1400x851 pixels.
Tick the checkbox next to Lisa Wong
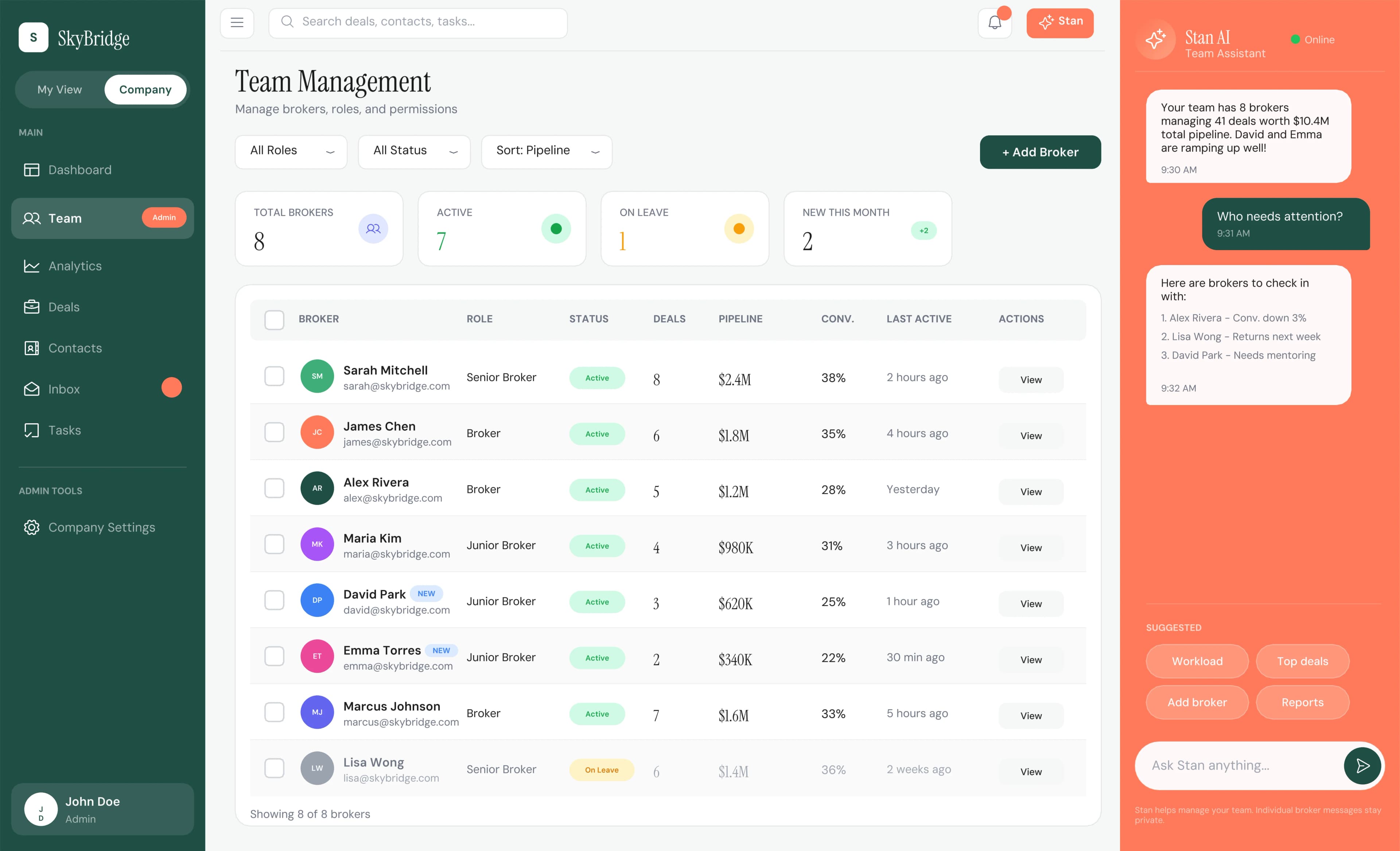pyautogui.click(x=275, y=768)
